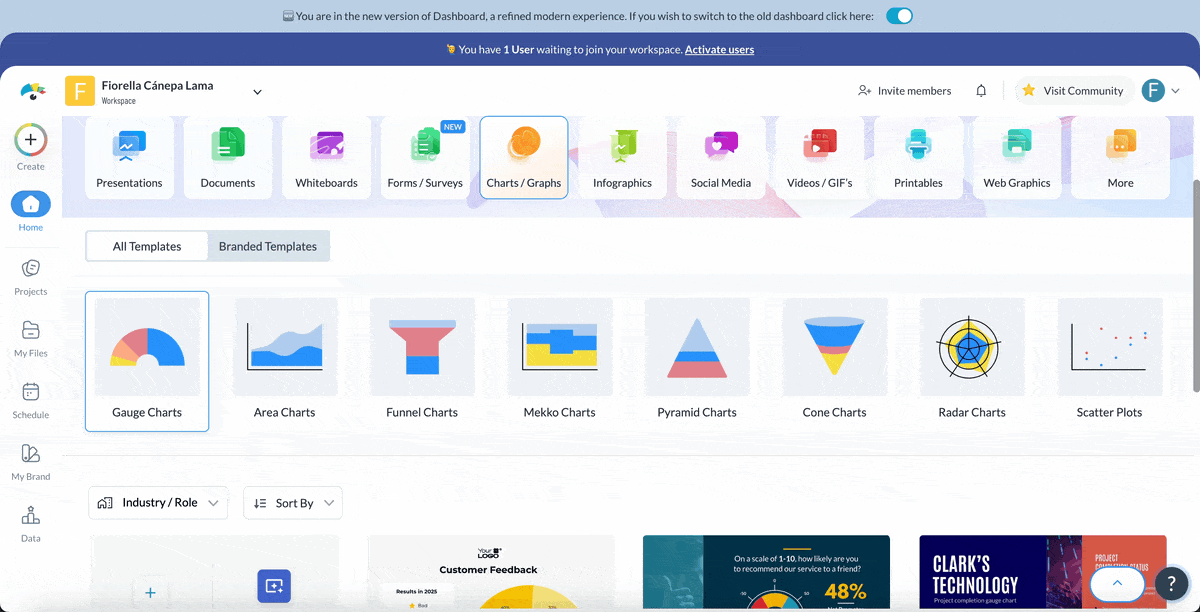Open the Visit Community button
The width and height of the screenshot is (1200, 612).
click(1073, 91)
